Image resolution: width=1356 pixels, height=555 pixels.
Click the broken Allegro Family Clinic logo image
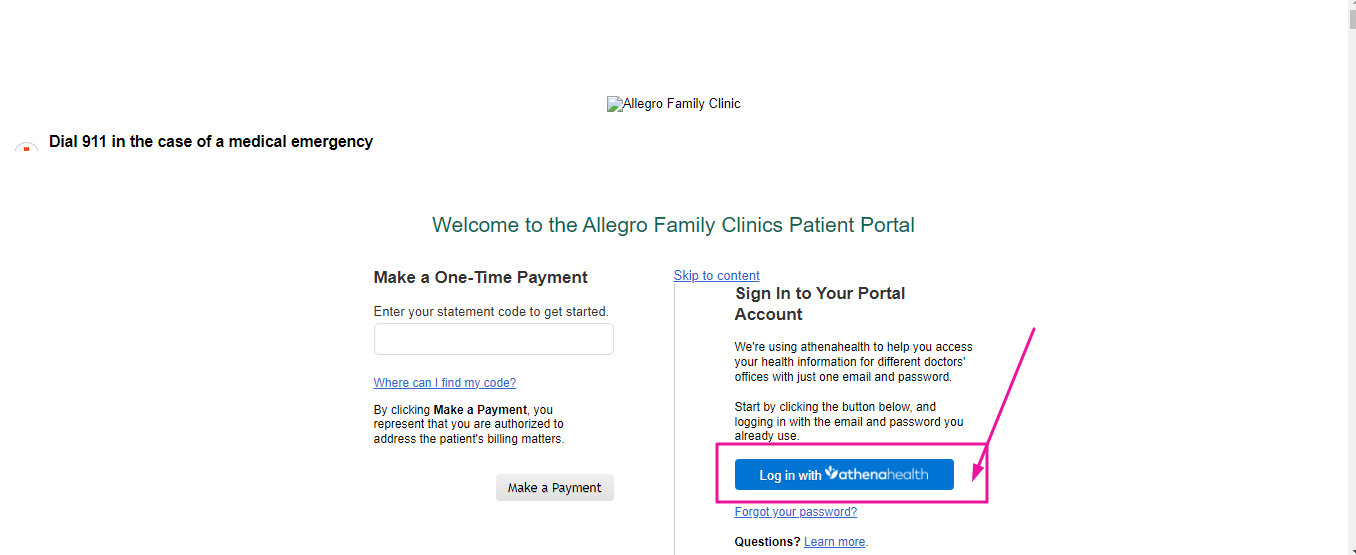pos(674,104)
